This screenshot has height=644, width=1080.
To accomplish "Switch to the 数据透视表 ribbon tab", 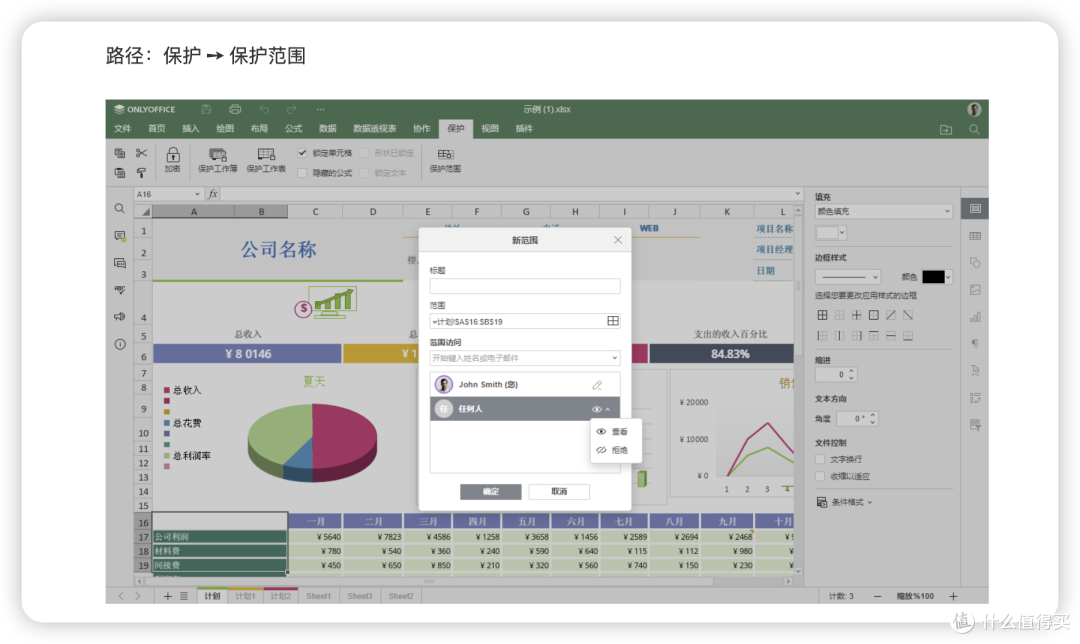I will tap(375, 129).
